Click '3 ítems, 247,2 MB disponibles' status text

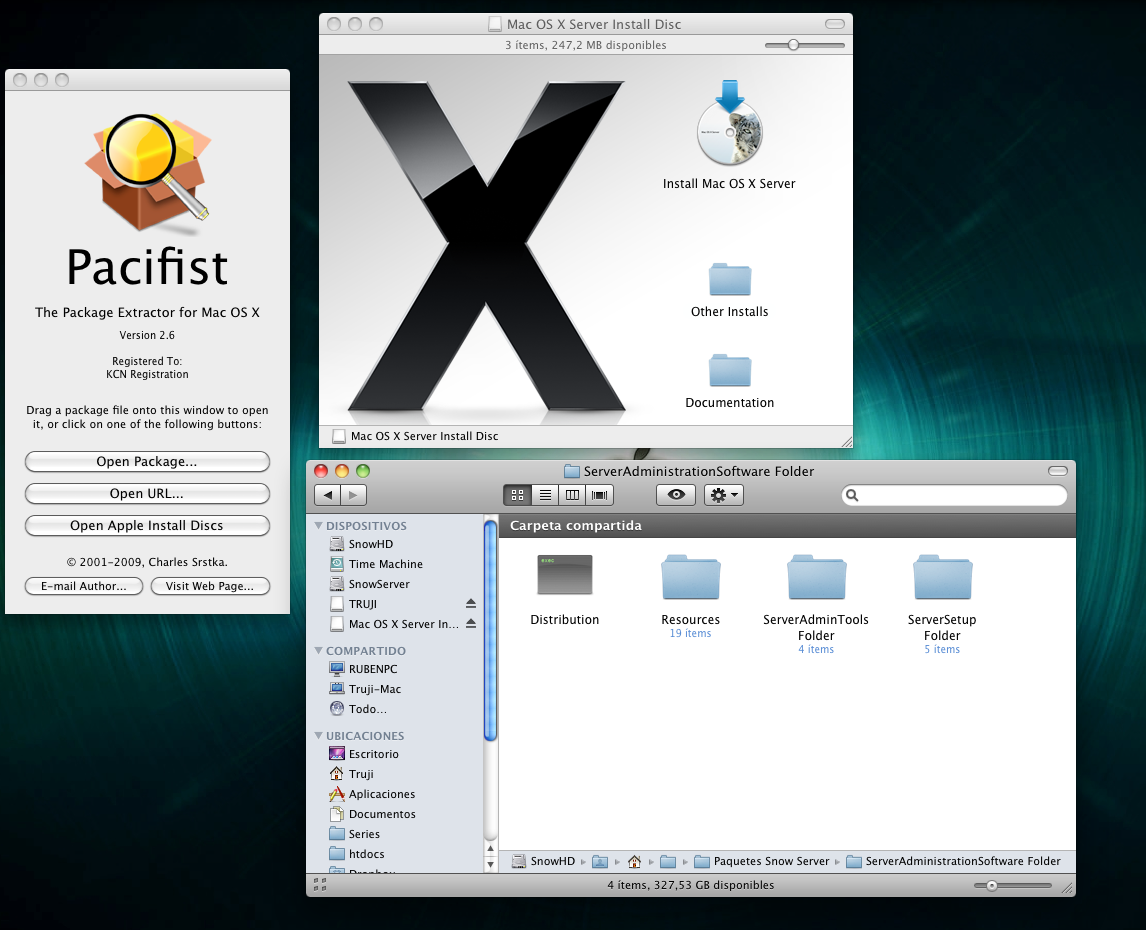click(x=585, y=45)
